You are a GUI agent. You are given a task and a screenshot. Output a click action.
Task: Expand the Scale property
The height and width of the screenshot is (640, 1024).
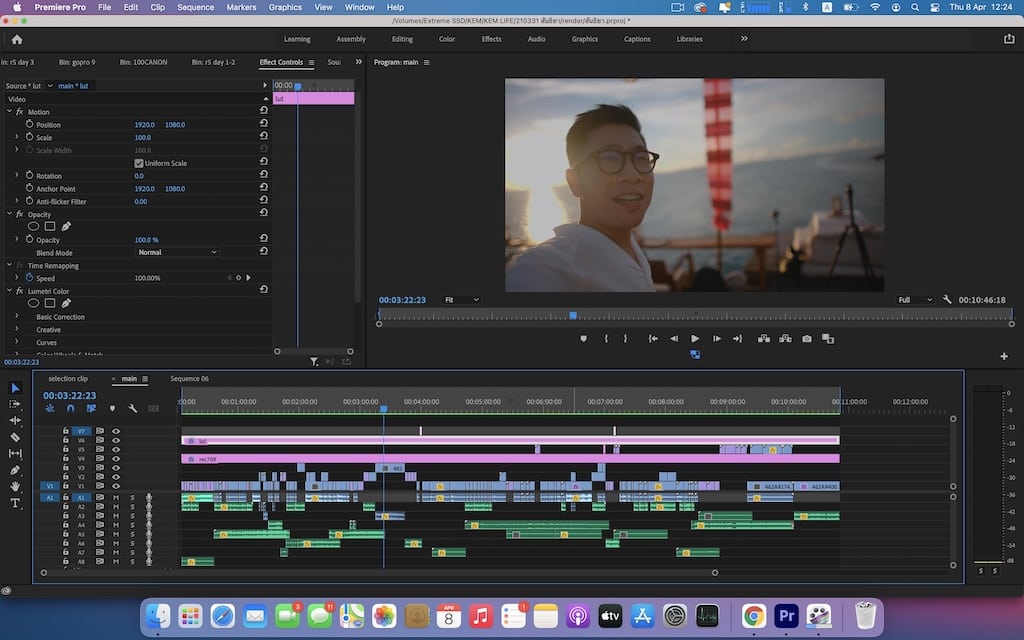point(17,137)
